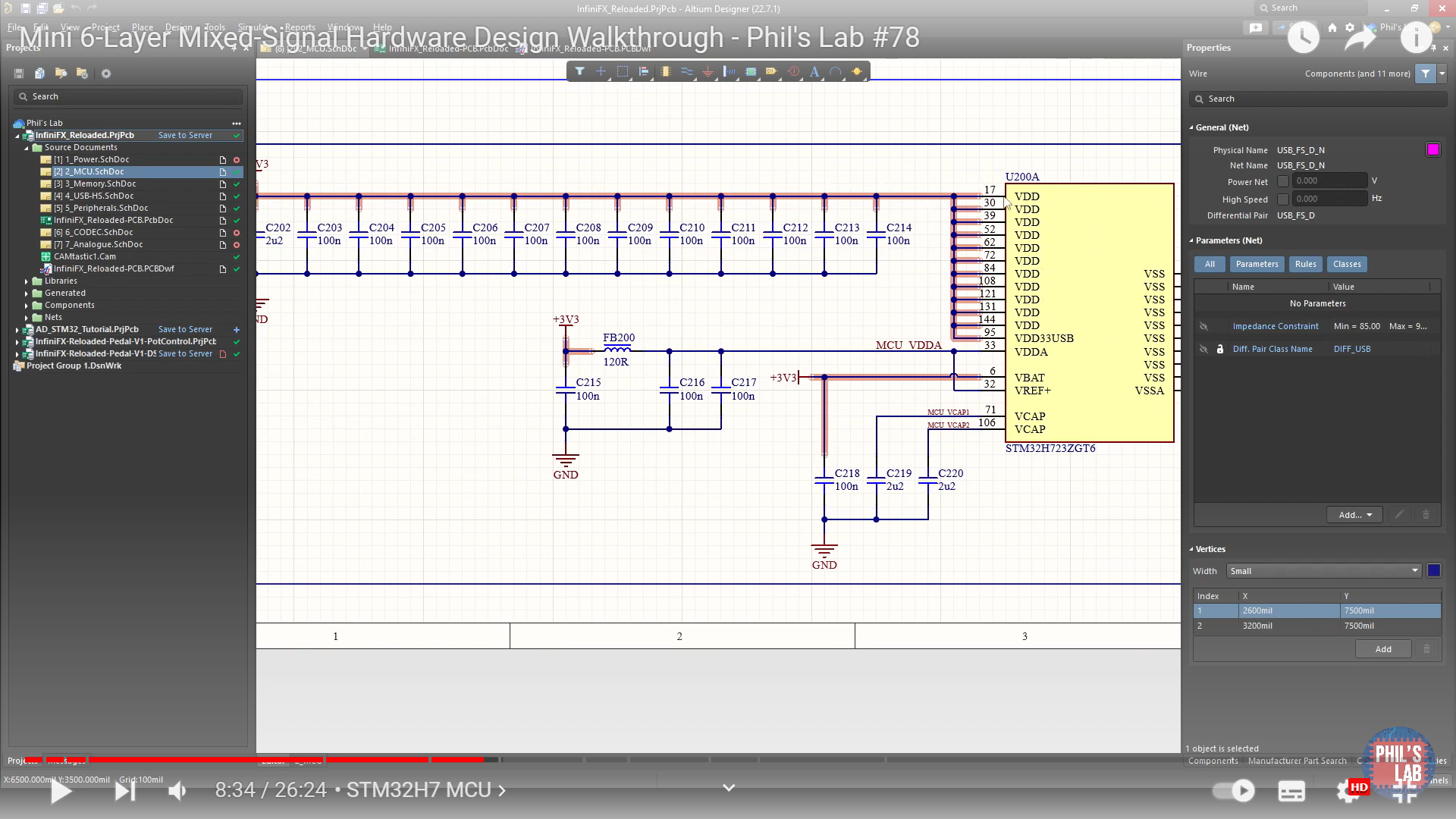The height and width of the screenshot is (819, 1456).
Task: Click the Place Arc drawing tool
Action: (836, 71)
